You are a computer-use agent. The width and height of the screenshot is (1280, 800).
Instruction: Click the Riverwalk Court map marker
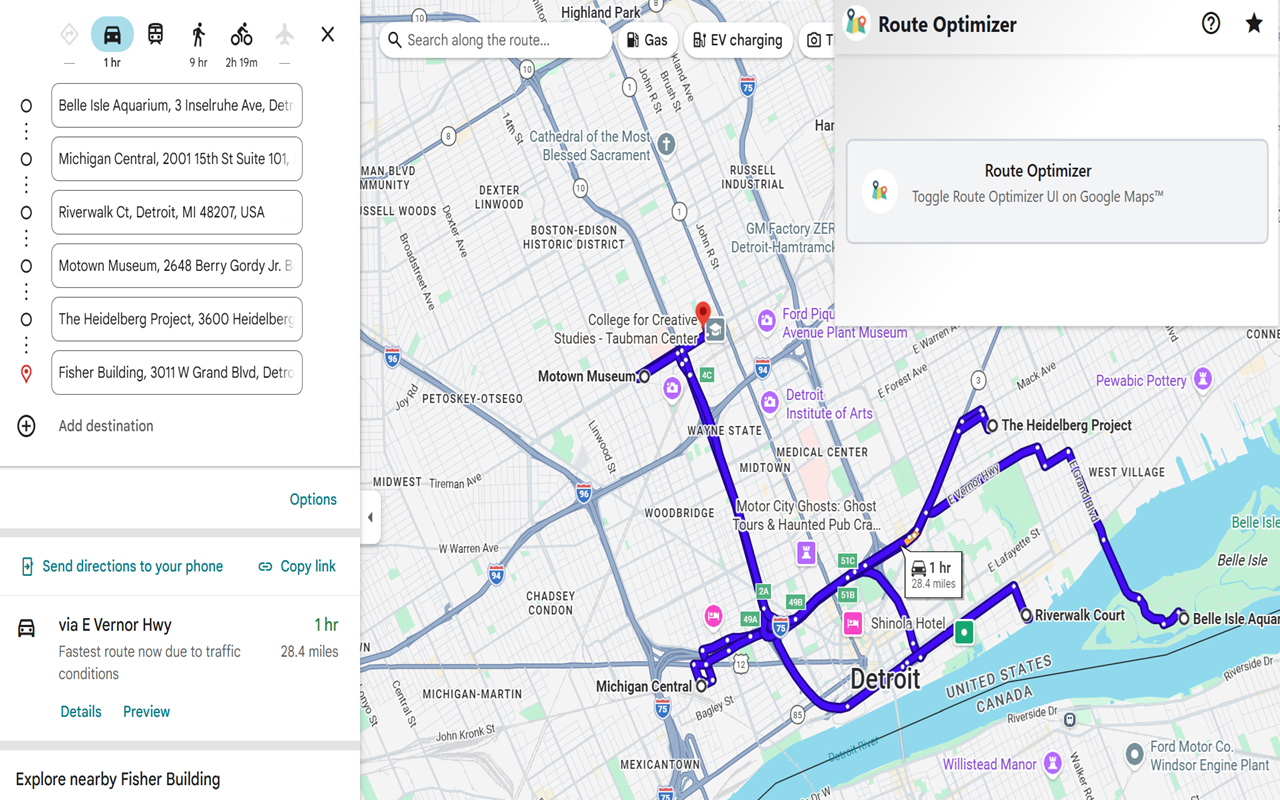(1026, 616)
